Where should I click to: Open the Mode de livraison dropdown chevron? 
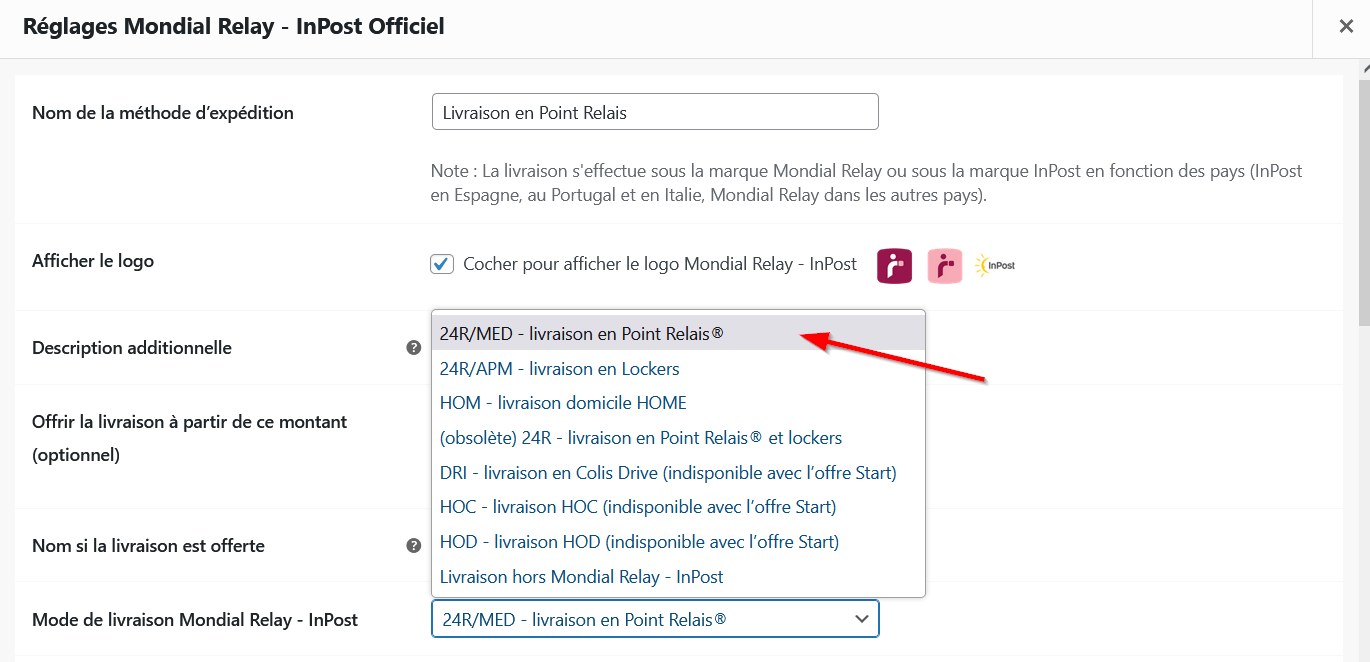(861, 618)
